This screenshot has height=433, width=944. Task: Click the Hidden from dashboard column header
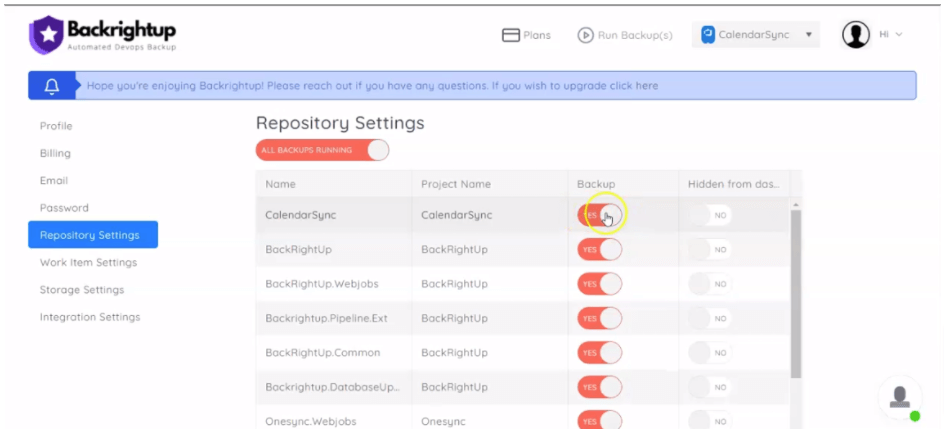(734, 184)
